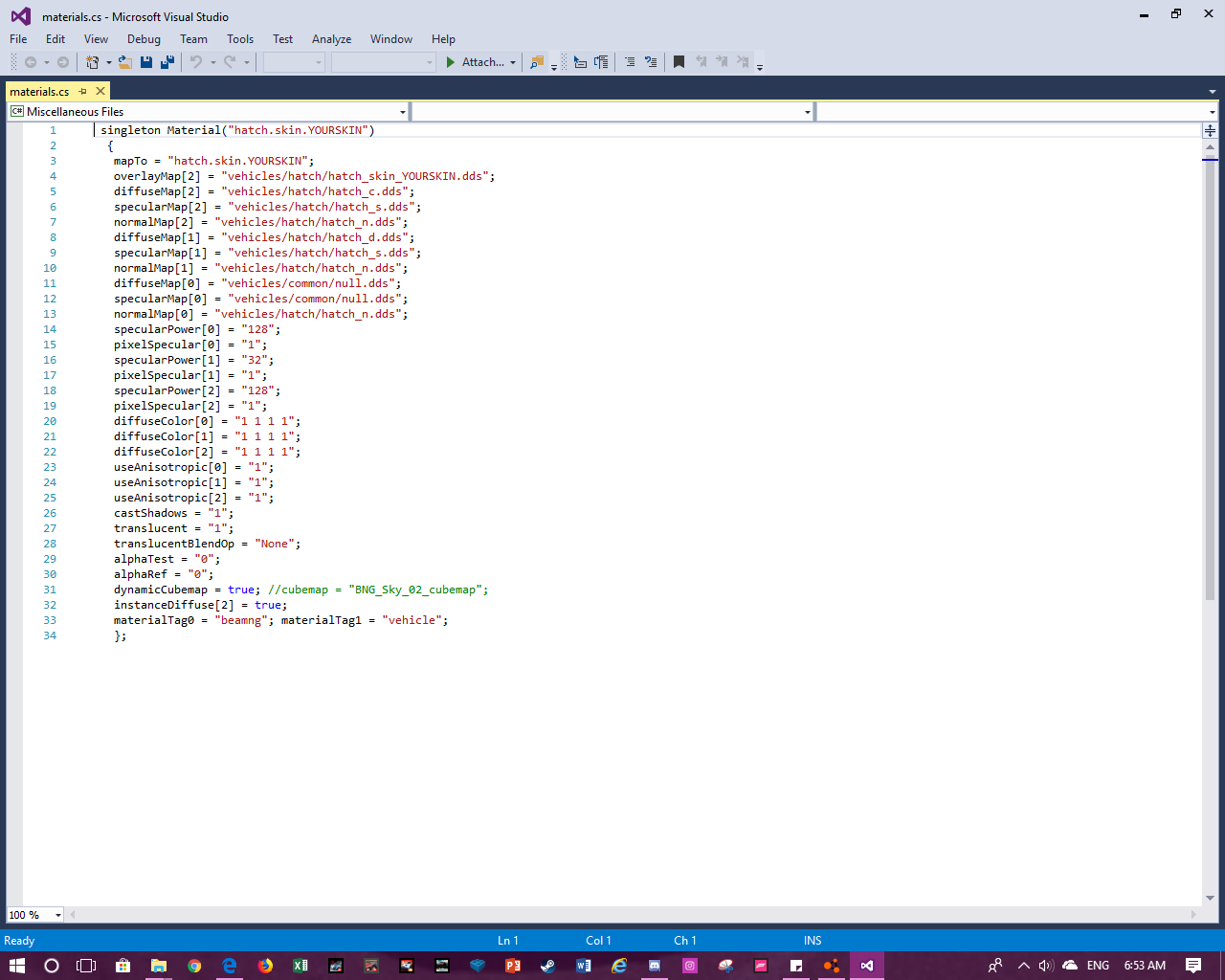The width and height of the screenshot is (1225, 980).
Task: Click the Ln 1 status bar entry
Action: 508,941
